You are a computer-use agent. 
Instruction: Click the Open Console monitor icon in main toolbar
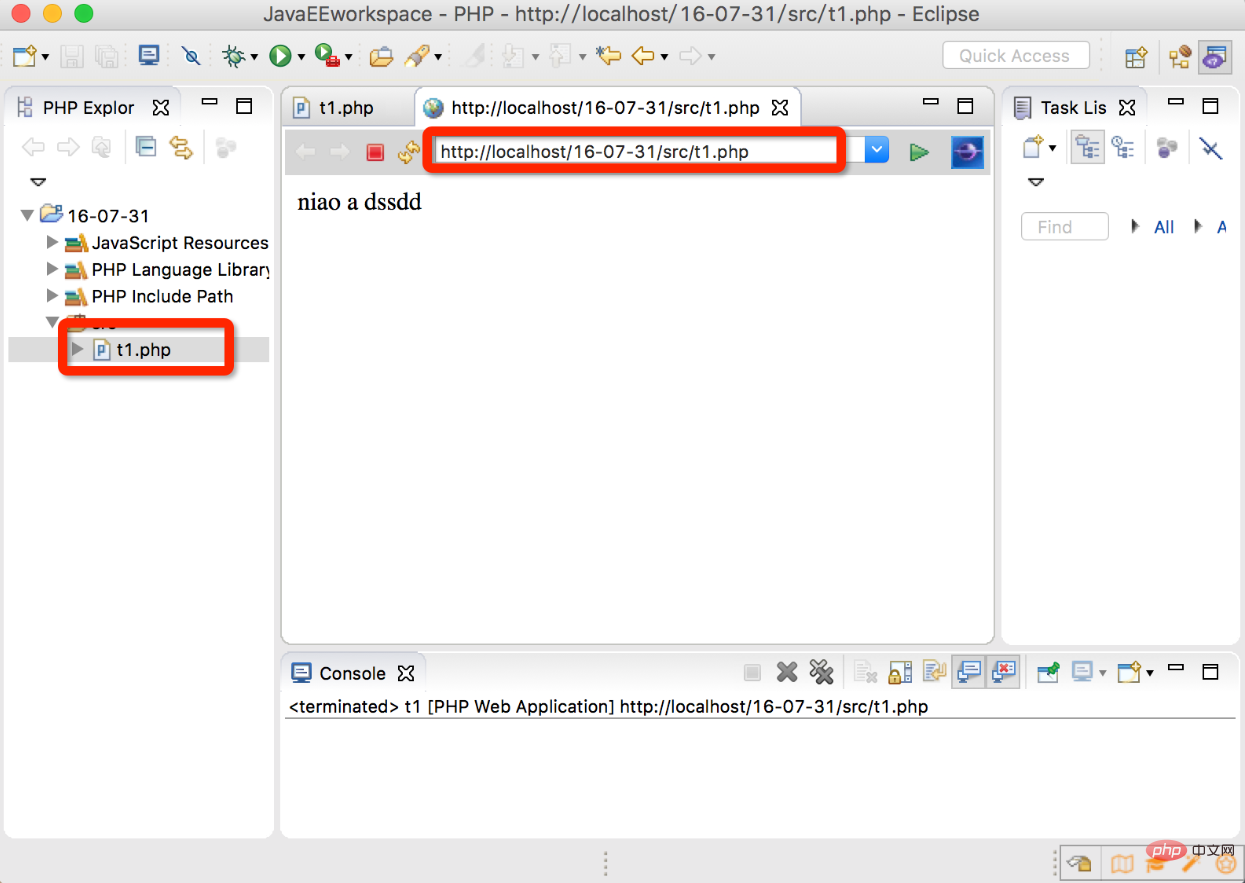click(149, 56)
